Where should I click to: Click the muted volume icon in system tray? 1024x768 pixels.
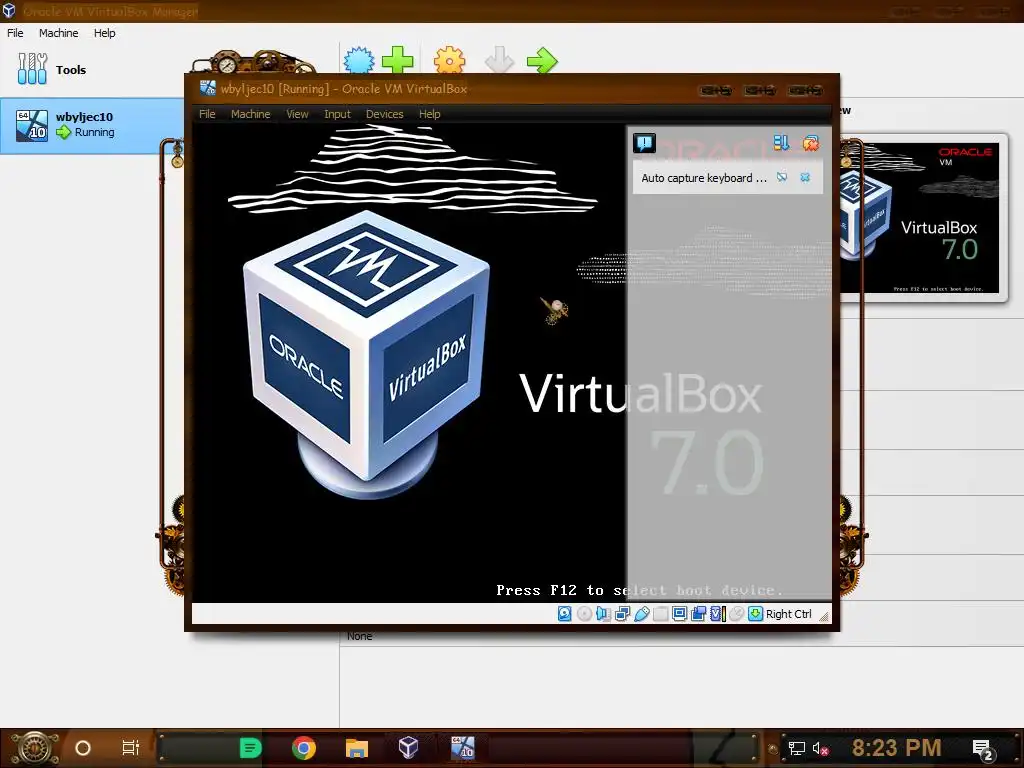[x=820, y=748]
